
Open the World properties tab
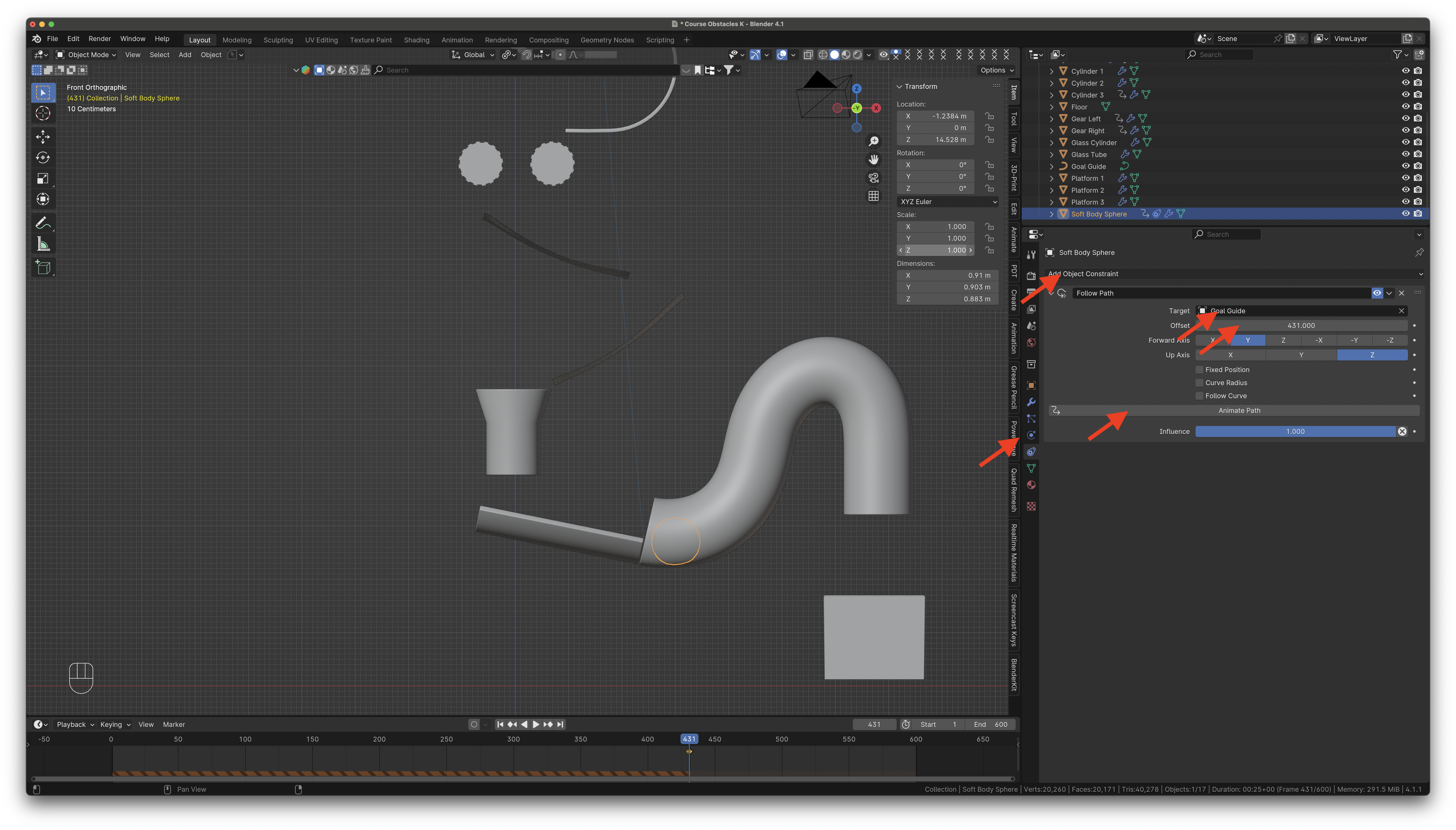point(1031,343)
